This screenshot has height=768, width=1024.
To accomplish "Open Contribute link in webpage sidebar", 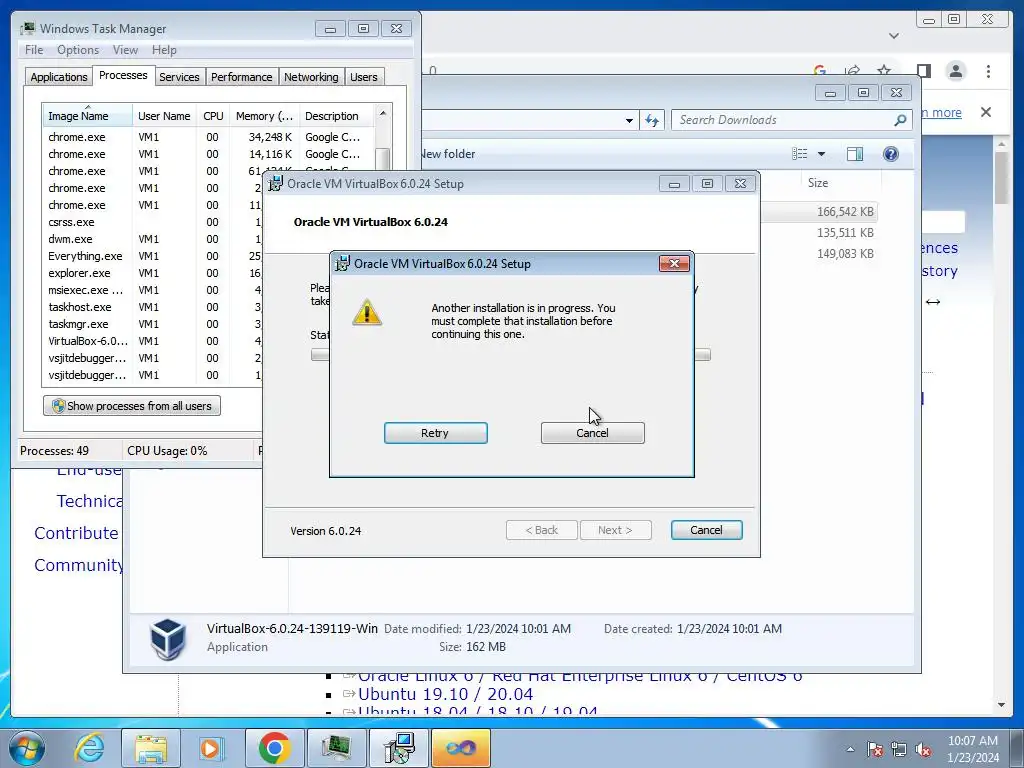I will pos(76,533).
